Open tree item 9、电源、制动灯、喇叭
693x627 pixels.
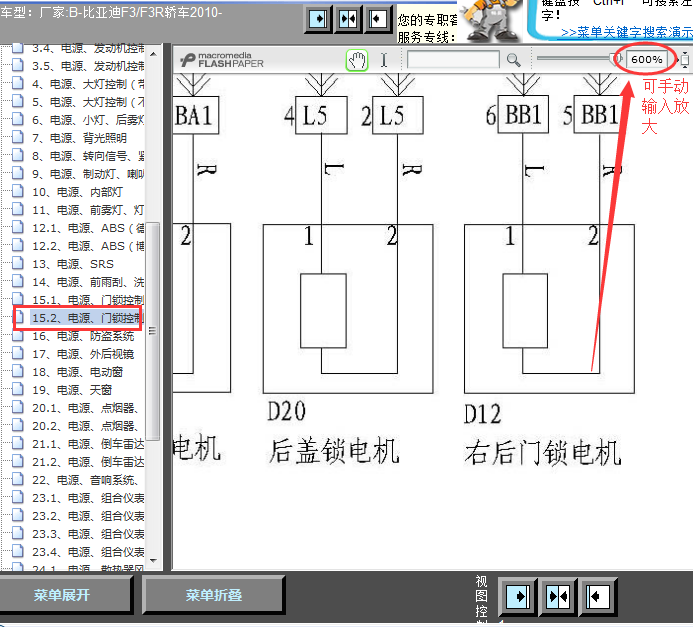[x=88, y=174]
